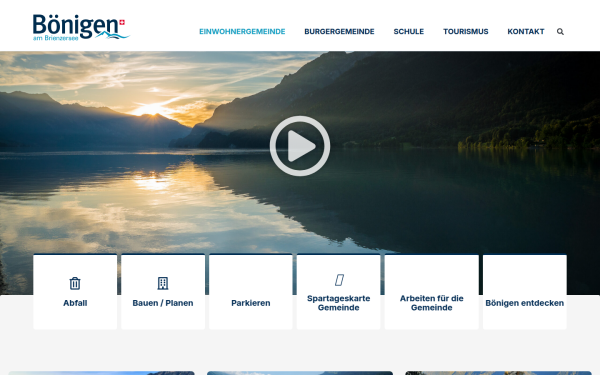Image resolution: width=600 pixels, height=375 pixels.
Task: Open the Burgergemeinde menu
Action: (339, 31)
